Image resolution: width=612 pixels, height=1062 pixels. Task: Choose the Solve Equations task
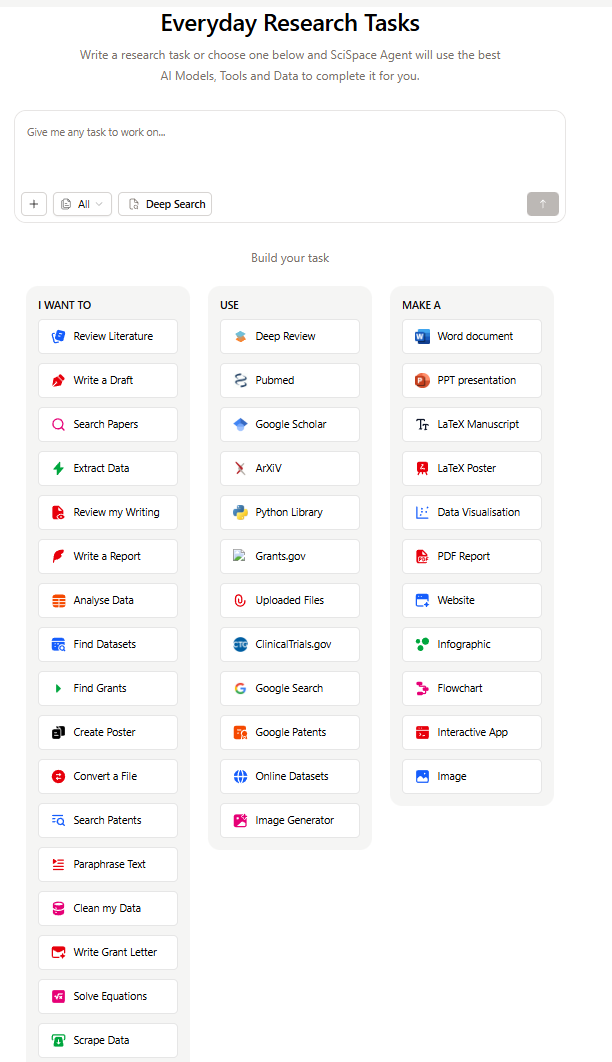click(108, 996)
